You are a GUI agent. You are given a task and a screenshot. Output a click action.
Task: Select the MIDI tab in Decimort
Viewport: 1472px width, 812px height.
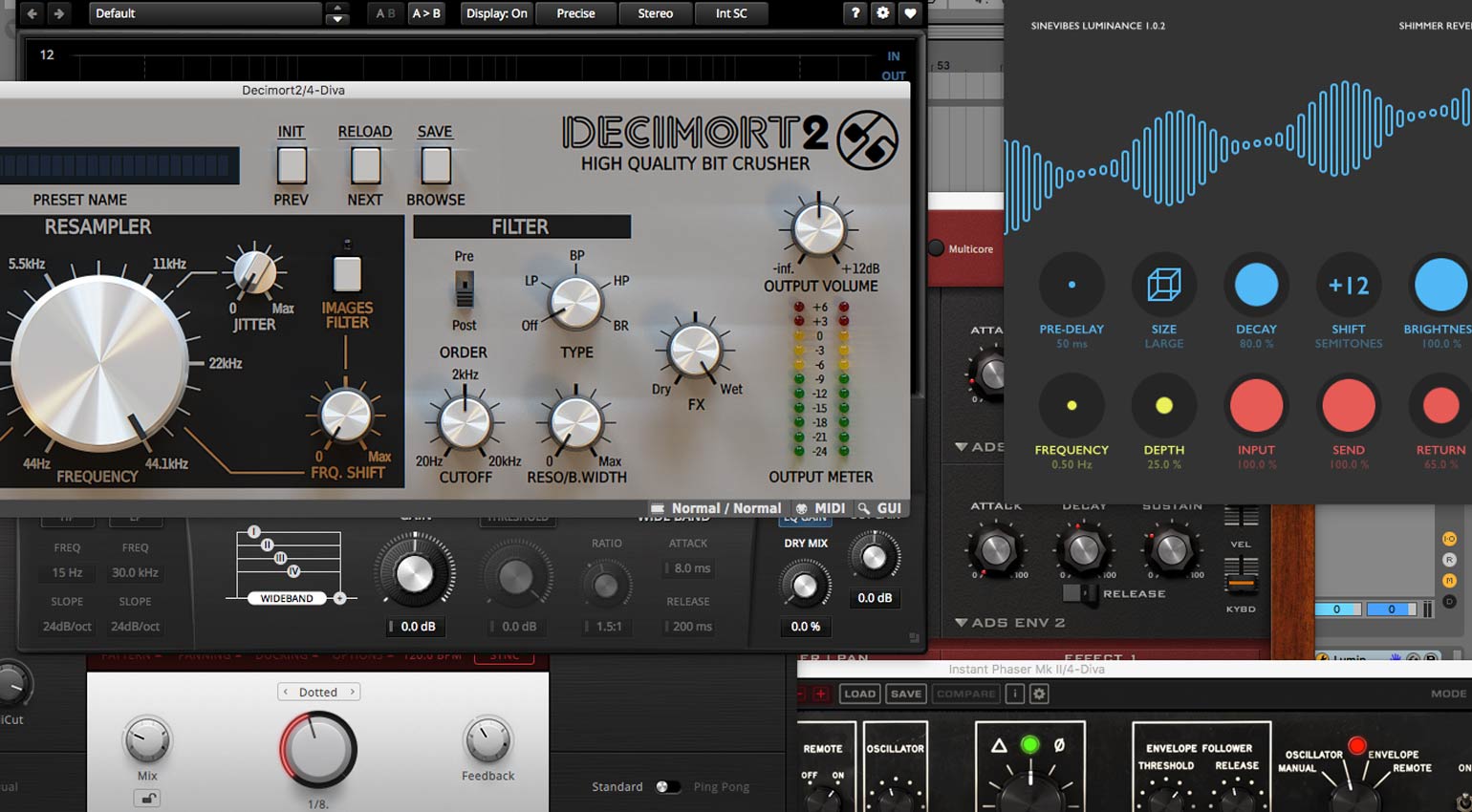(x=821, y=508)
